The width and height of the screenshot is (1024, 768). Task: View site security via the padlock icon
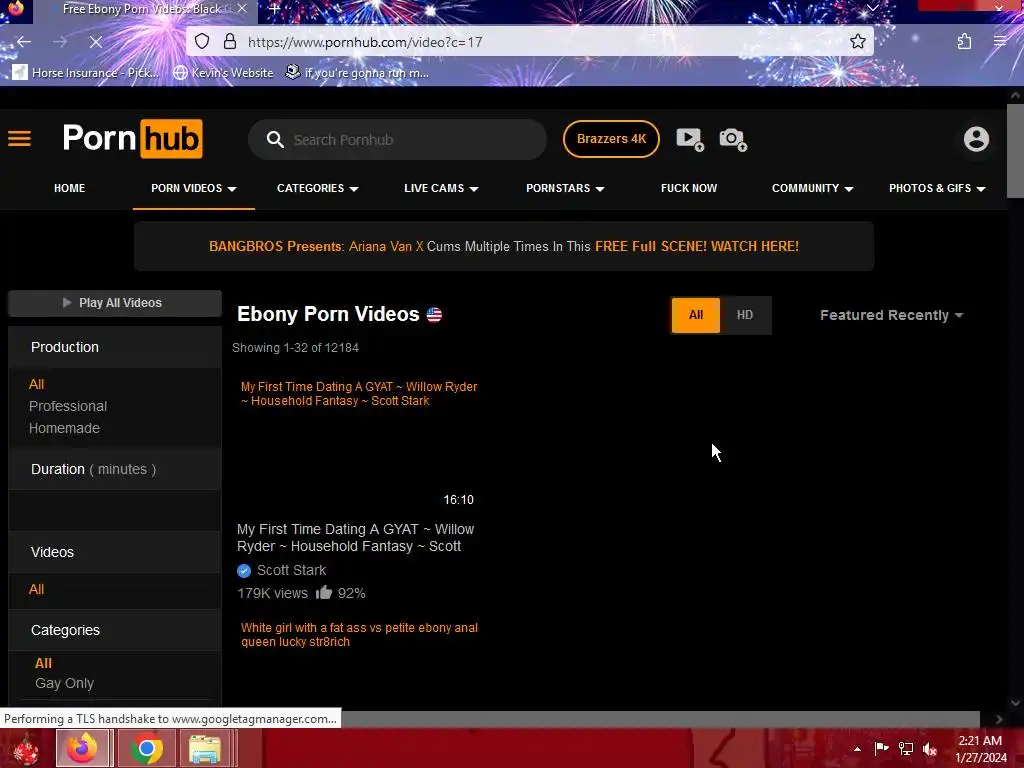(230, 42)
